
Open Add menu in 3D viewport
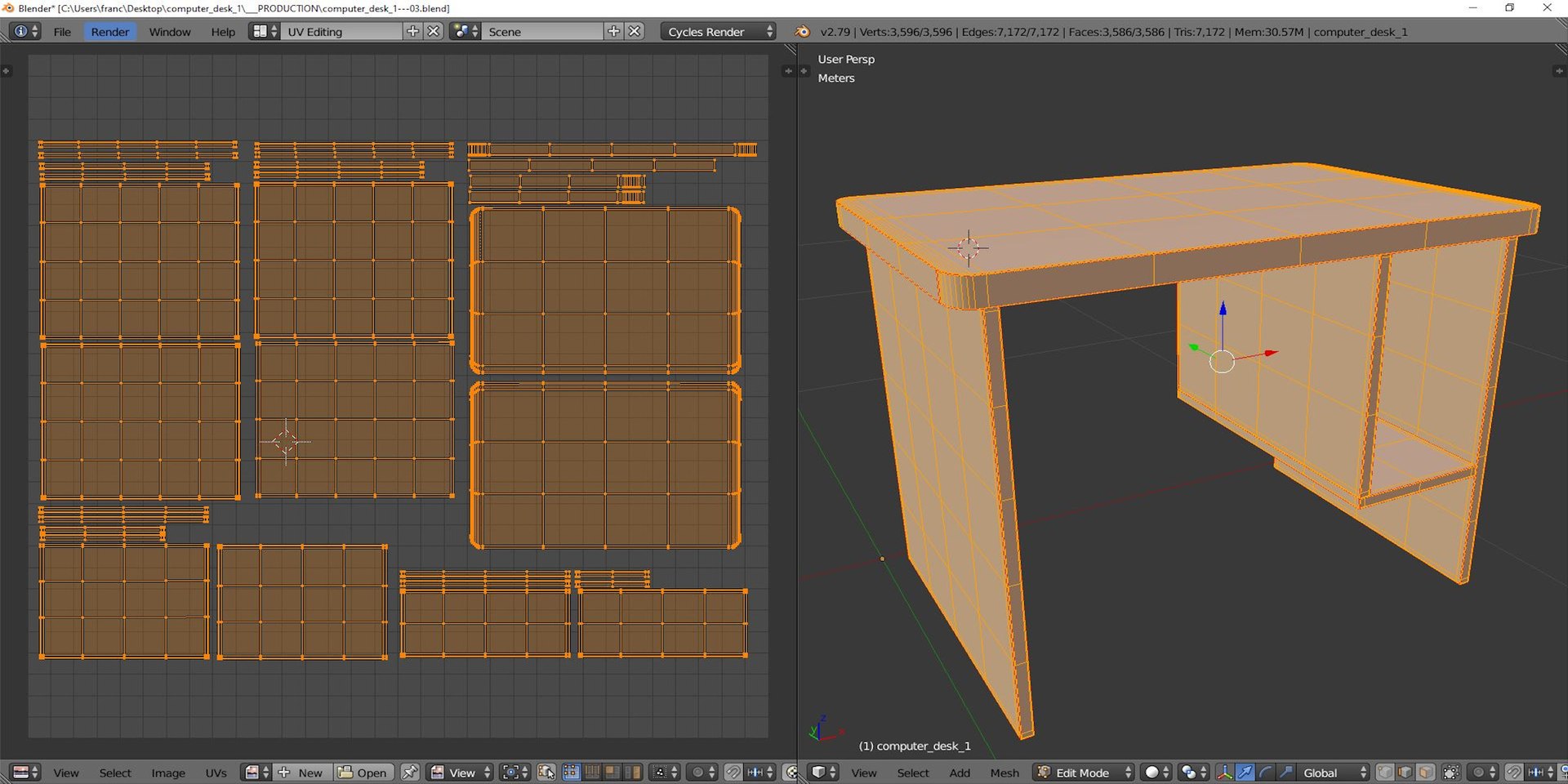point(960,773)
